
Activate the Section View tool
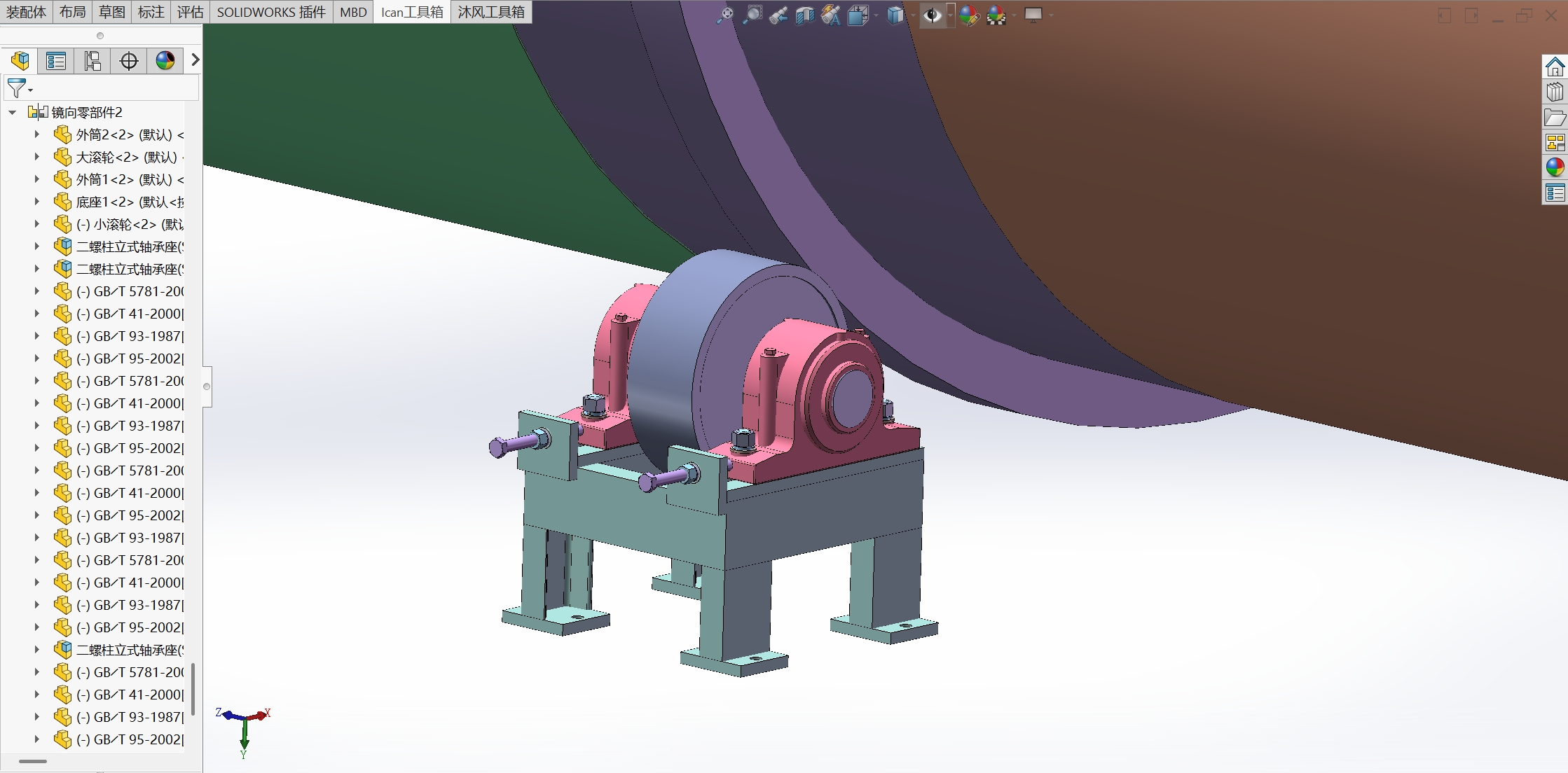[x=805, y=15]
